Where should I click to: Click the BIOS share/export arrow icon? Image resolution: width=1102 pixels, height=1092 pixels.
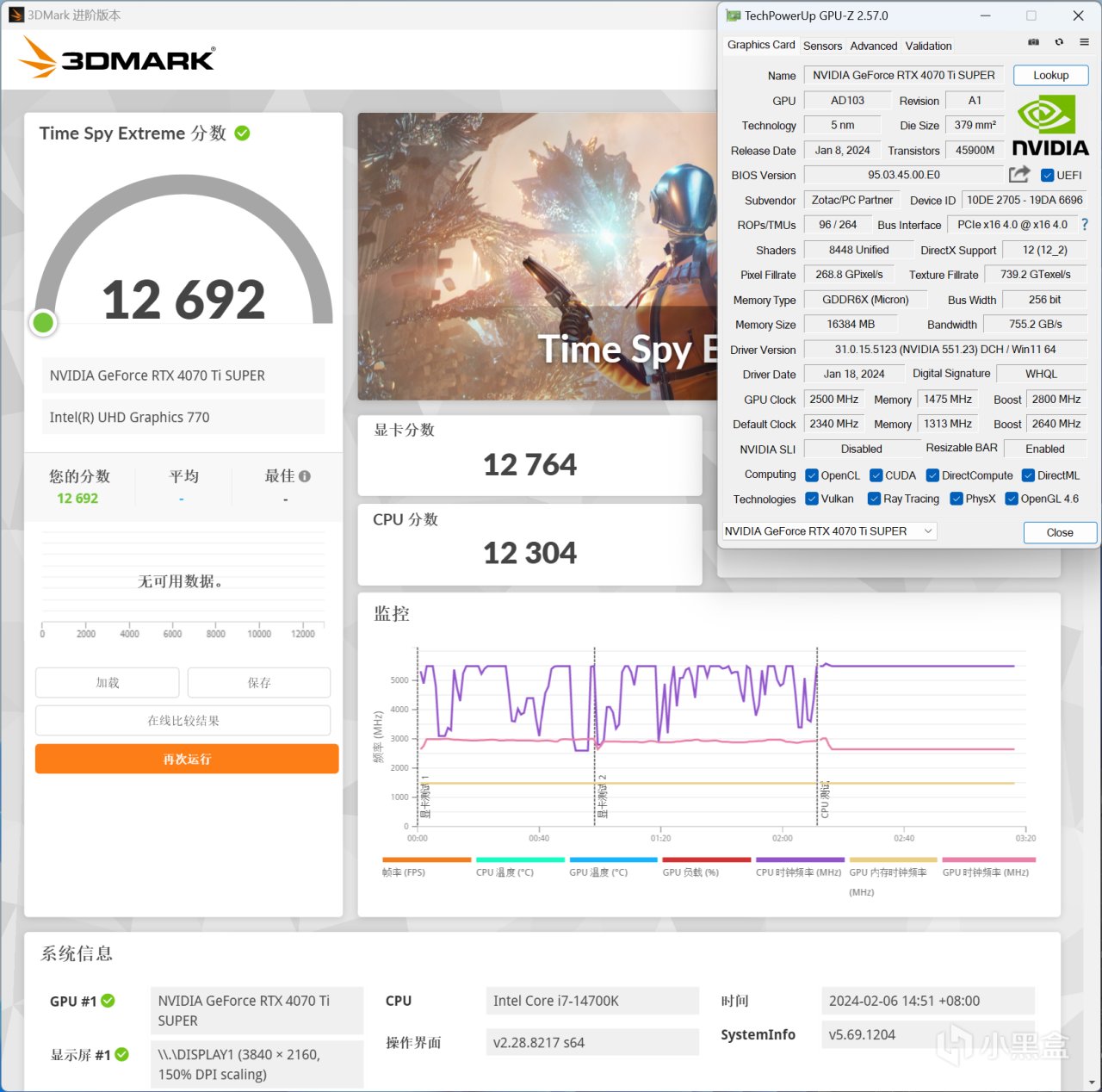click(x=1019, y=174)
